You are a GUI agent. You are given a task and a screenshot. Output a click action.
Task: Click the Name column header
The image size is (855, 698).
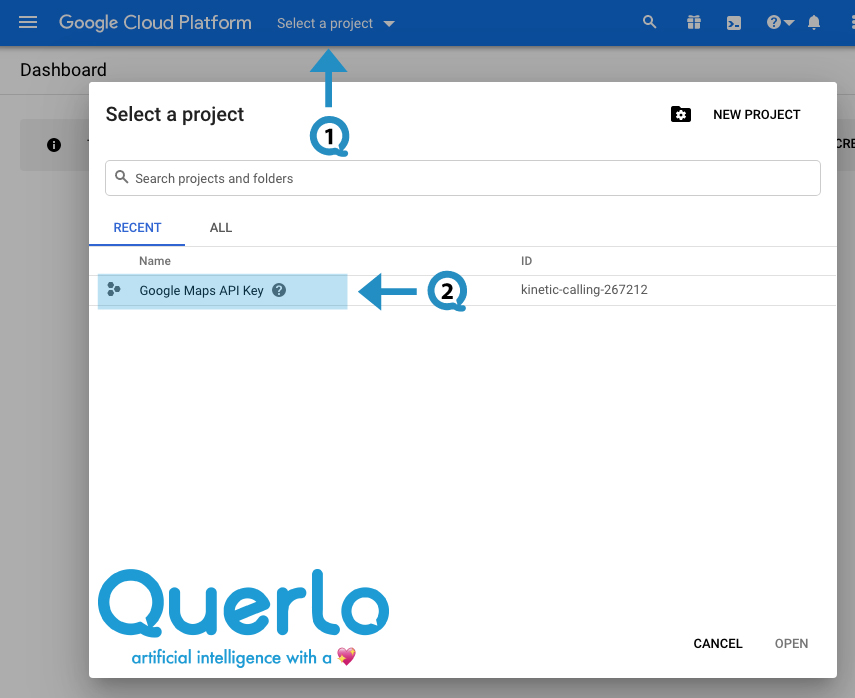click(x=155, y=261)
